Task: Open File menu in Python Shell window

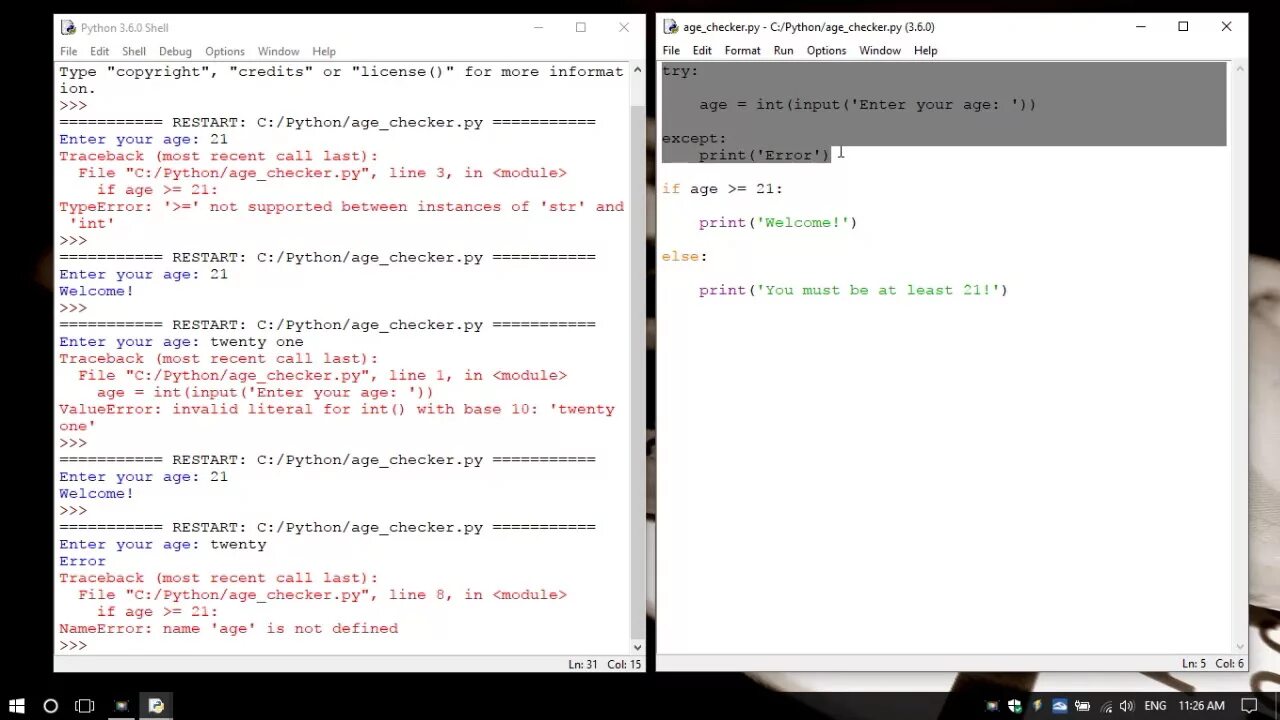Action: [68, 51]
